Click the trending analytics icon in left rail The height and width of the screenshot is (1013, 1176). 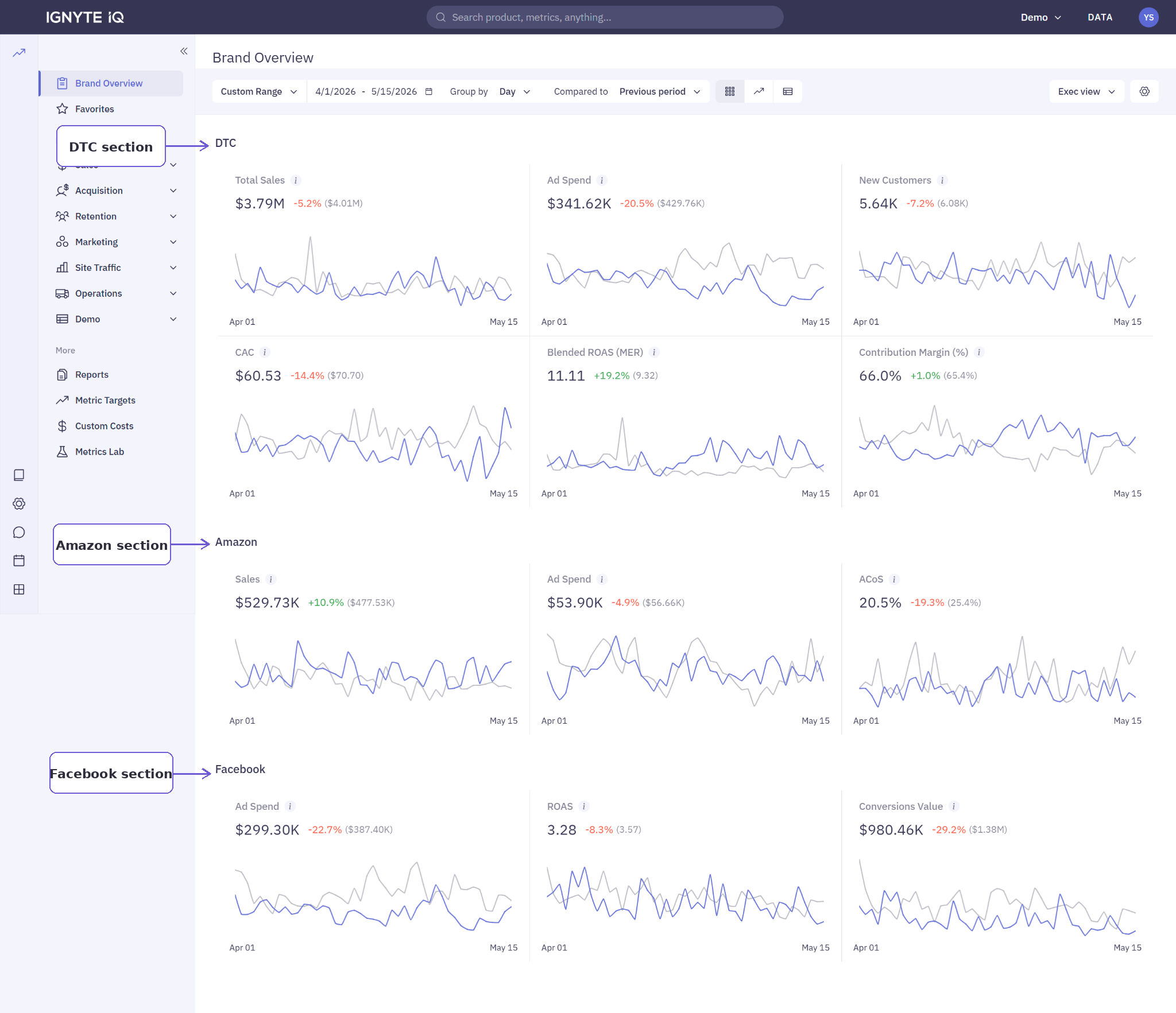click(19, 53)
